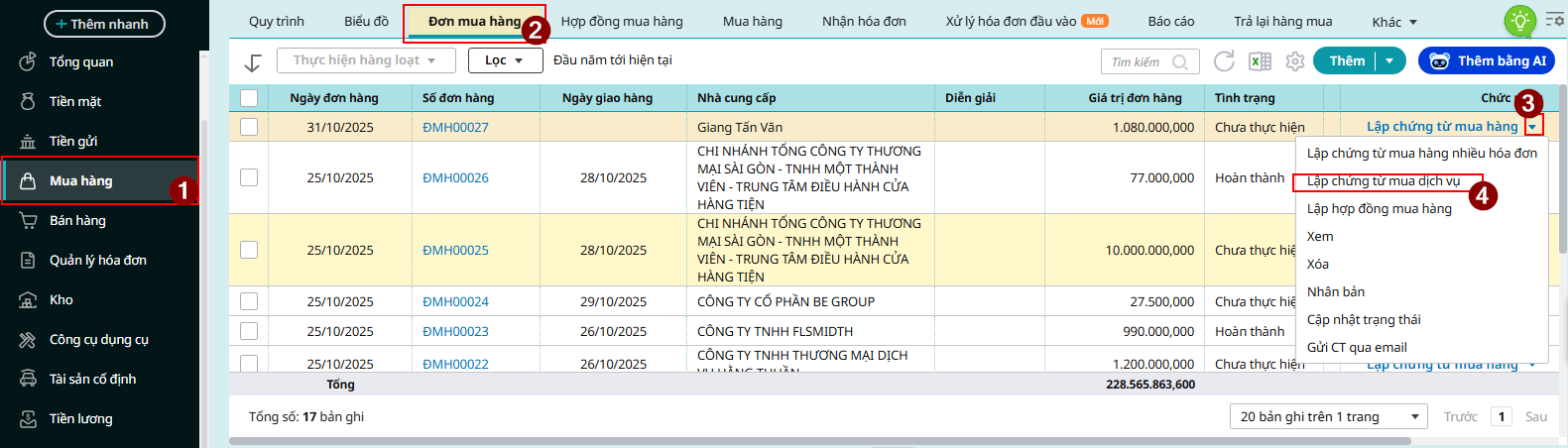Open order link ĐMH00026
The height and width of the screenshot is (448, 1568).
pyautogui.click(x=455, y=177)
